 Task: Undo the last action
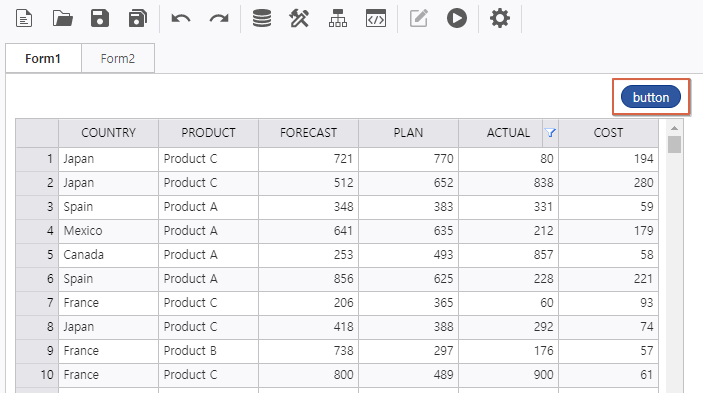(181, 18)
